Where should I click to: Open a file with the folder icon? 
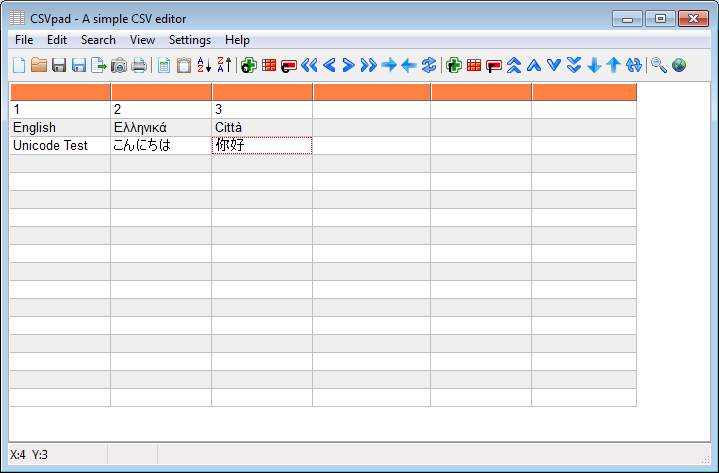(x=39, y=65)
